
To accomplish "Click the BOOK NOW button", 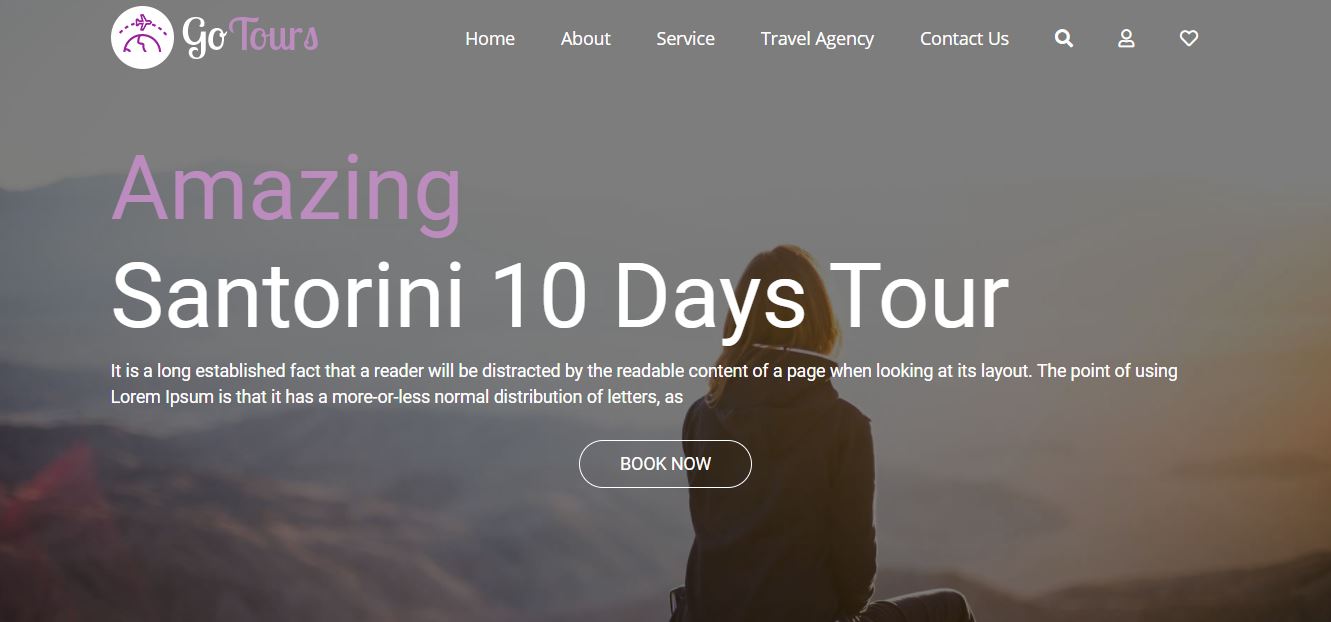I will coord(665,464).
